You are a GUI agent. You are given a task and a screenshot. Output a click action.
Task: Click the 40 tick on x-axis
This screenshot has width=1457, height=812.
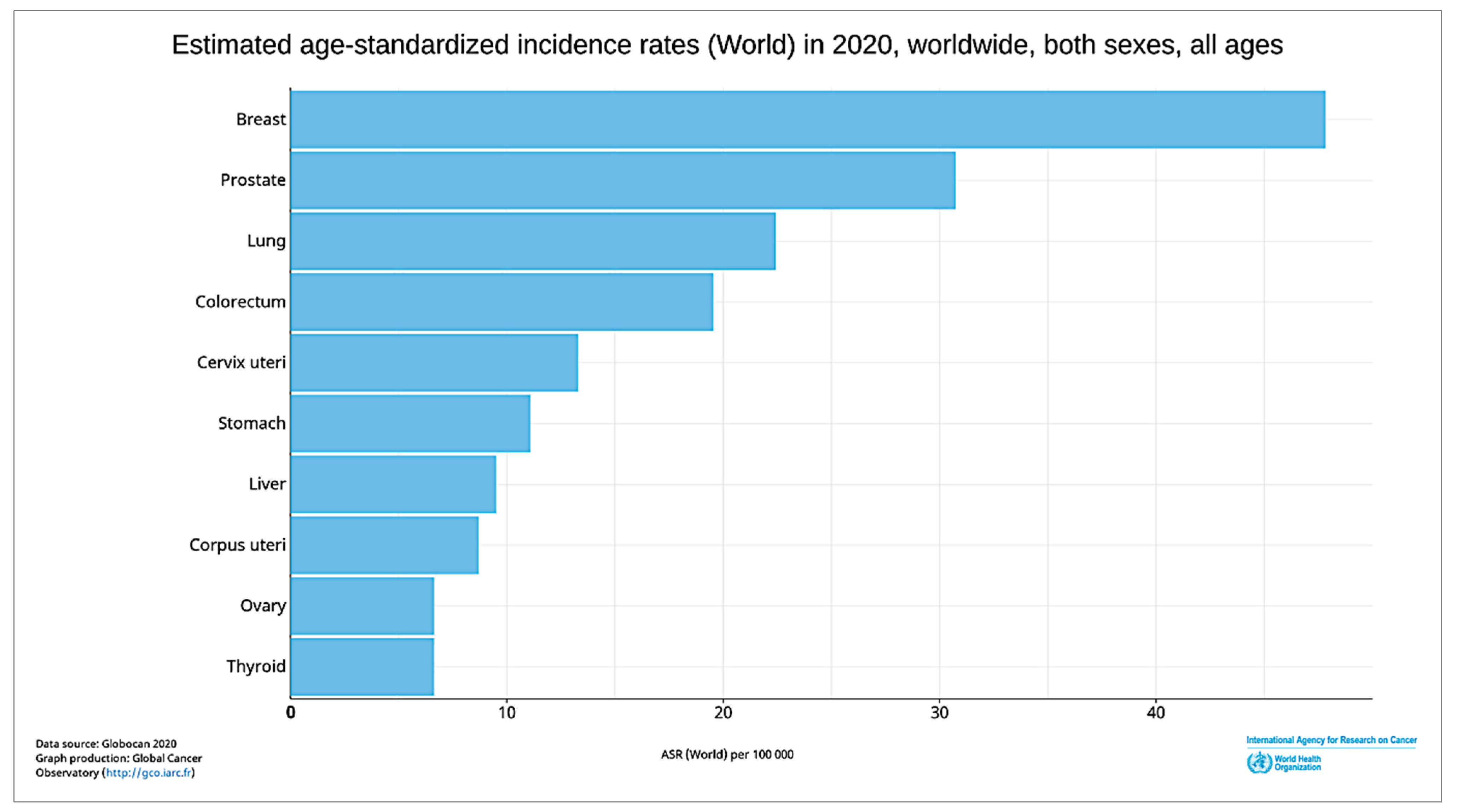click(1156, 713)
